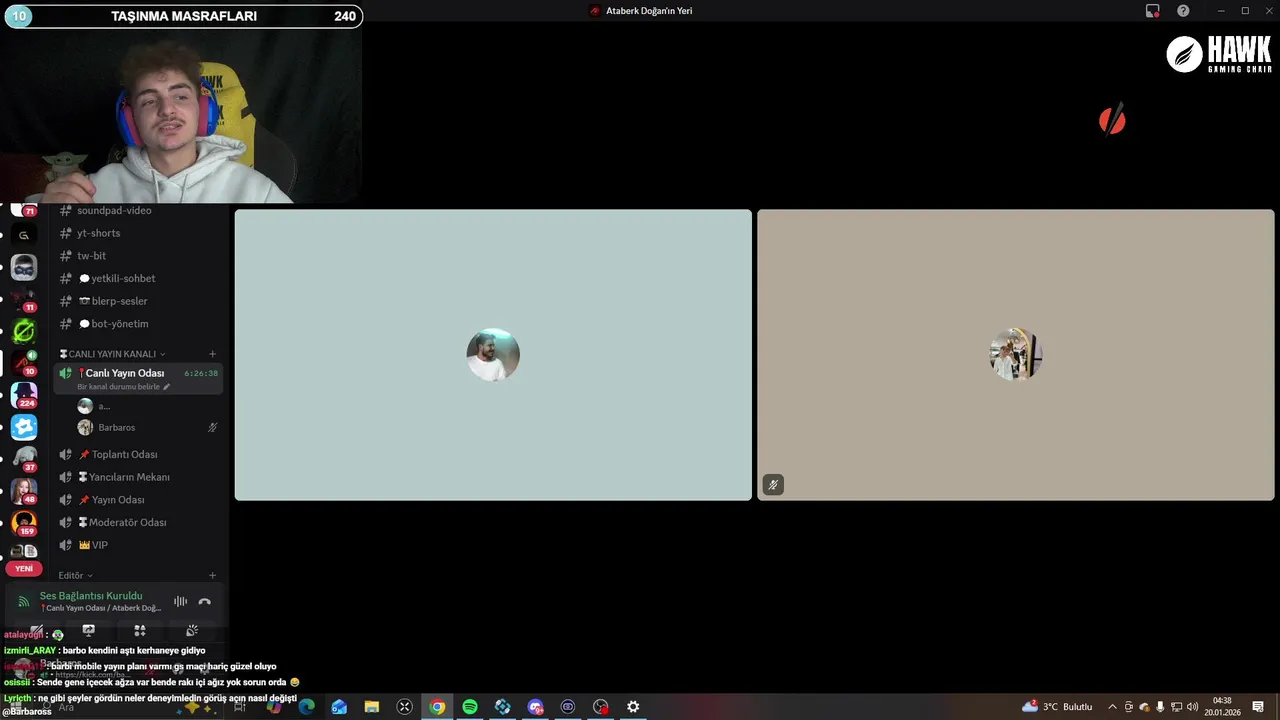The image size is (1280, 720).
Task: Click muted mic indicator on right tile
Action: tap(773, 485)
